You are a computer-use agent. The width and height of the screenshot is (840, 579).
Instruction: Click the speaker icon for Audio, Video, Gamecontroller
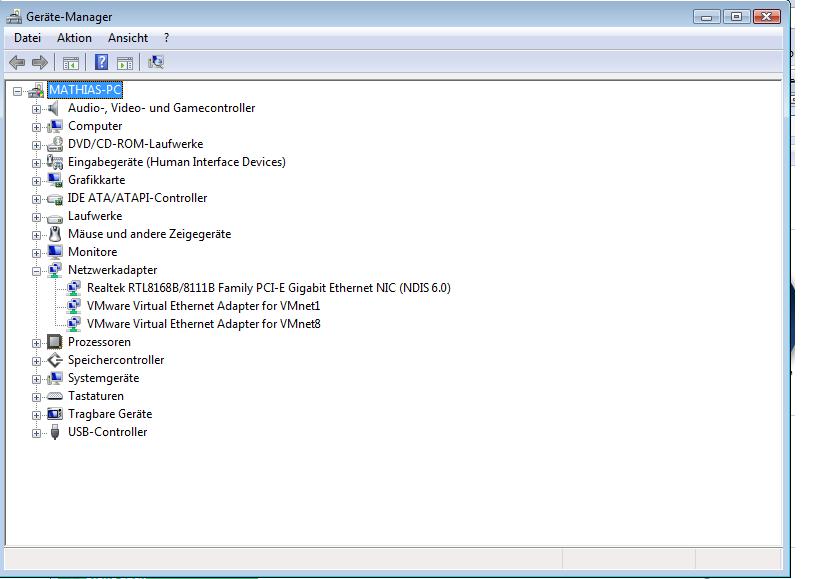54,108
